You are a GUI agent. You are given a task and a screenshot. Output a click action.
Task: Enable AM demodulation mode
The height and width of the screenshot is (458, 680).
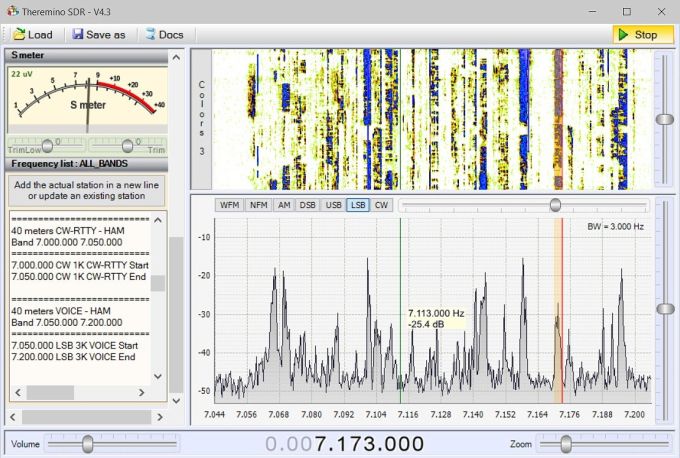click(284, 205)
